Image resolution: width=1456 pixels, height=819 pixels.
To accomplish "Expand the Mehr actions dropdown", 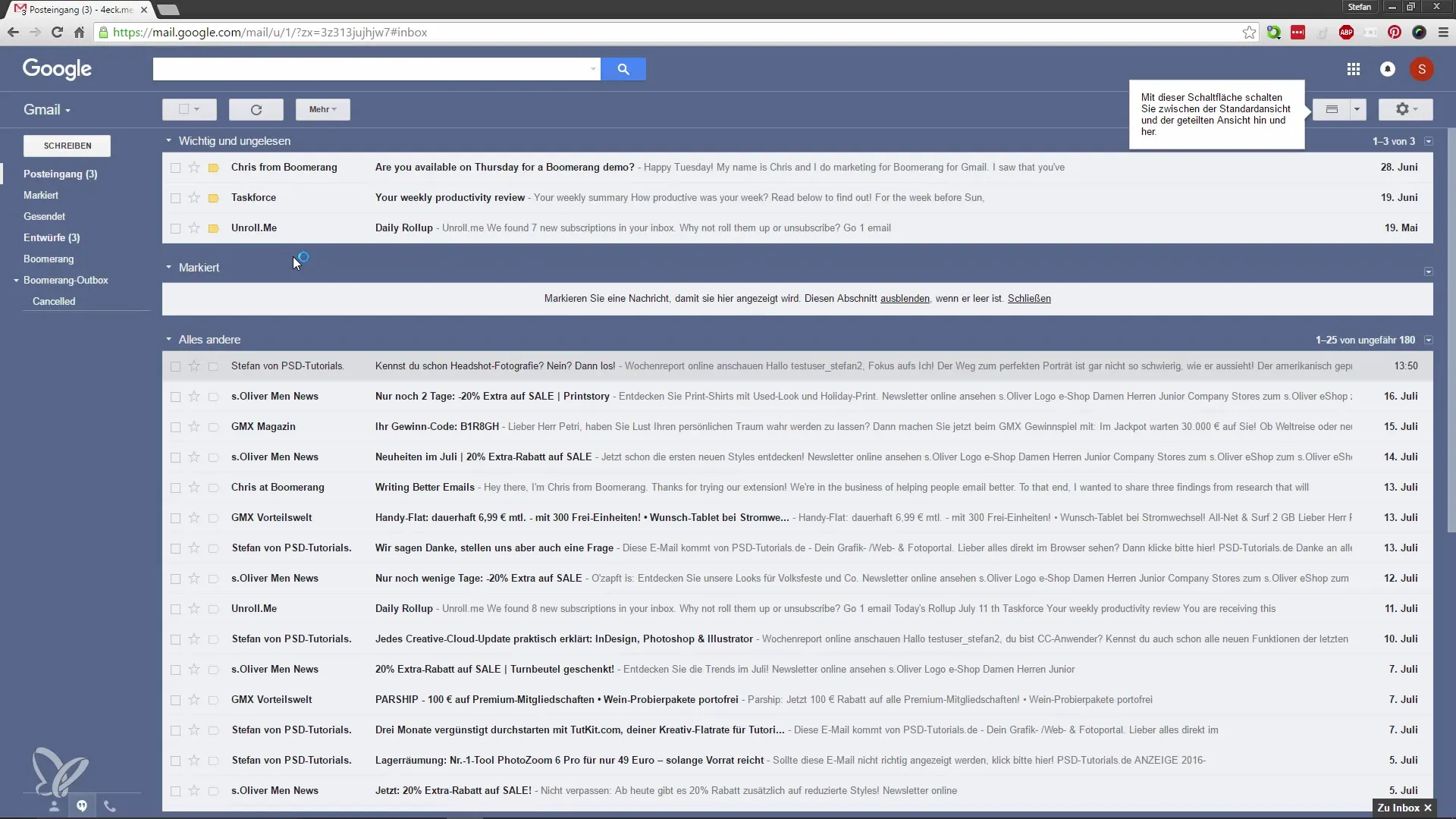I will click(322, 109).
